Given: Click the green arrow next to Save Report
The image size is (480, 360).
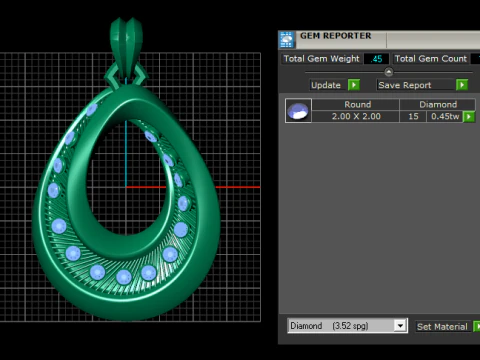Looking at the screenshot, I should [462, 85].
